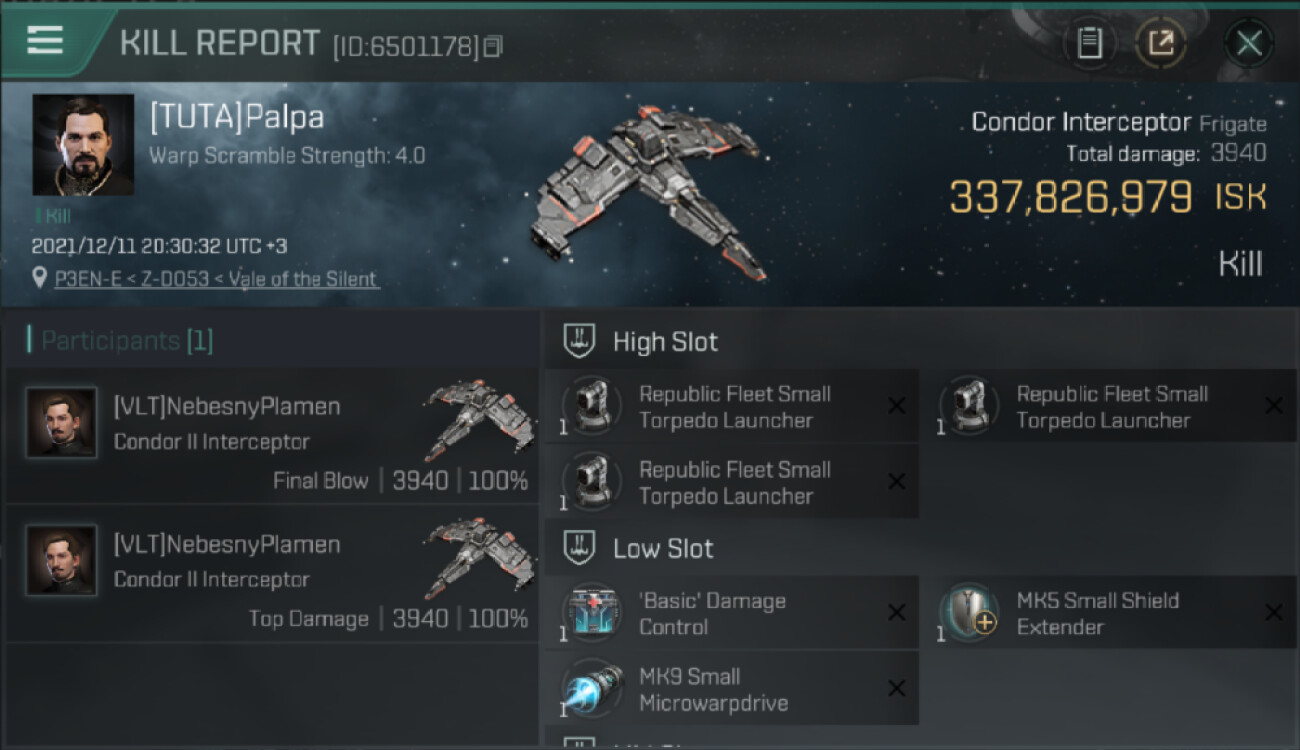Copy kill report ID icon

(x=492, y=46)
